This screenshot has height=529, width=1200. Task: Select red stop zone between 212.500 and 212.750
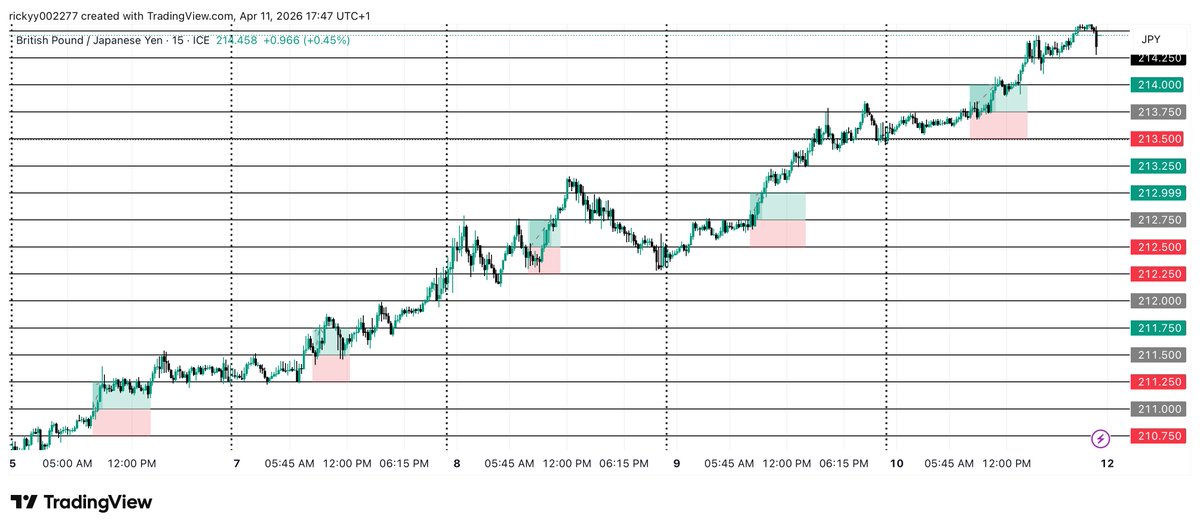pos(777,233)
